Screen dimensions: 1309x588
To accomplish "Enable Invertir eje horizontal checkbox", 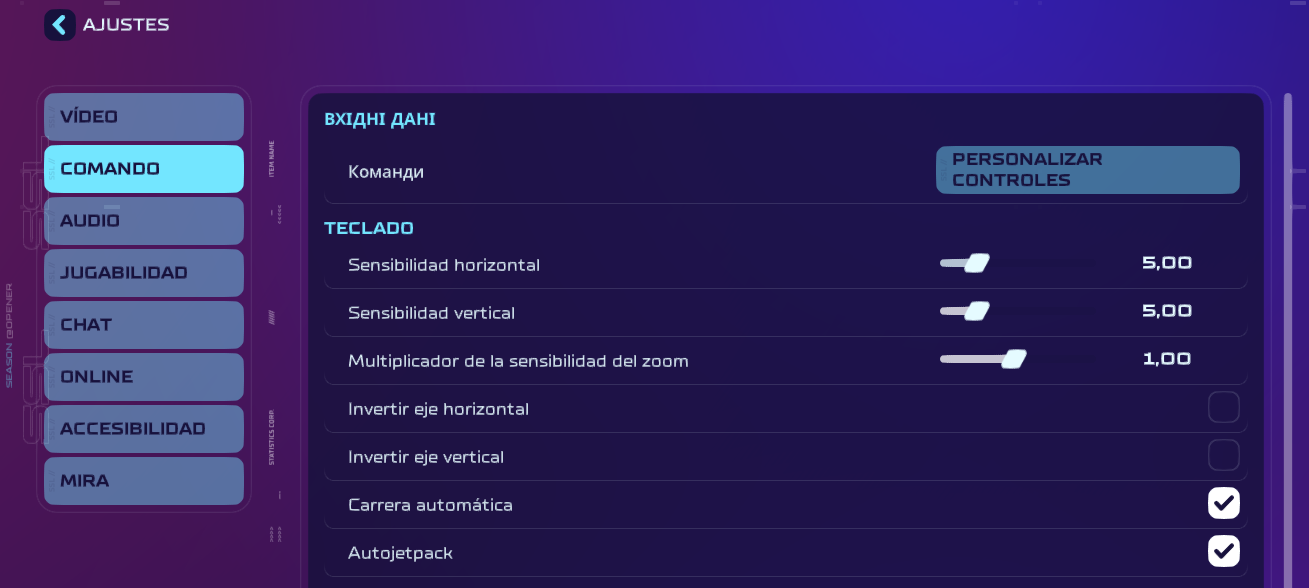I will tap(1223, 408).
